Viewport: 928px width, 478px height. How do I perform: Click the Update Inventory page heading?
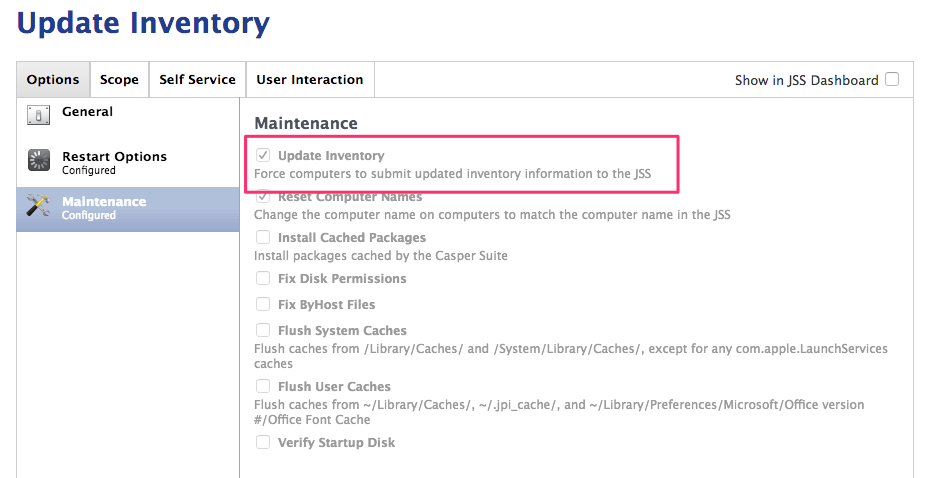(143, 24)
